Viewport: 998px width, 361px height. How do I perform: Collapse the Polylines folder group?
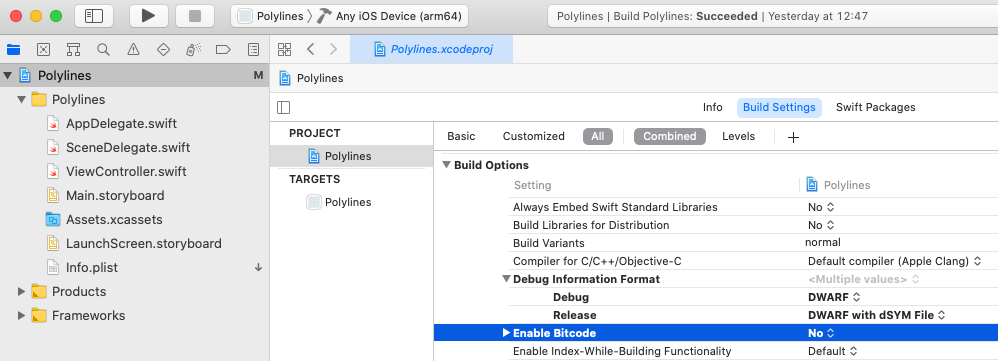(x=22, y=99)
